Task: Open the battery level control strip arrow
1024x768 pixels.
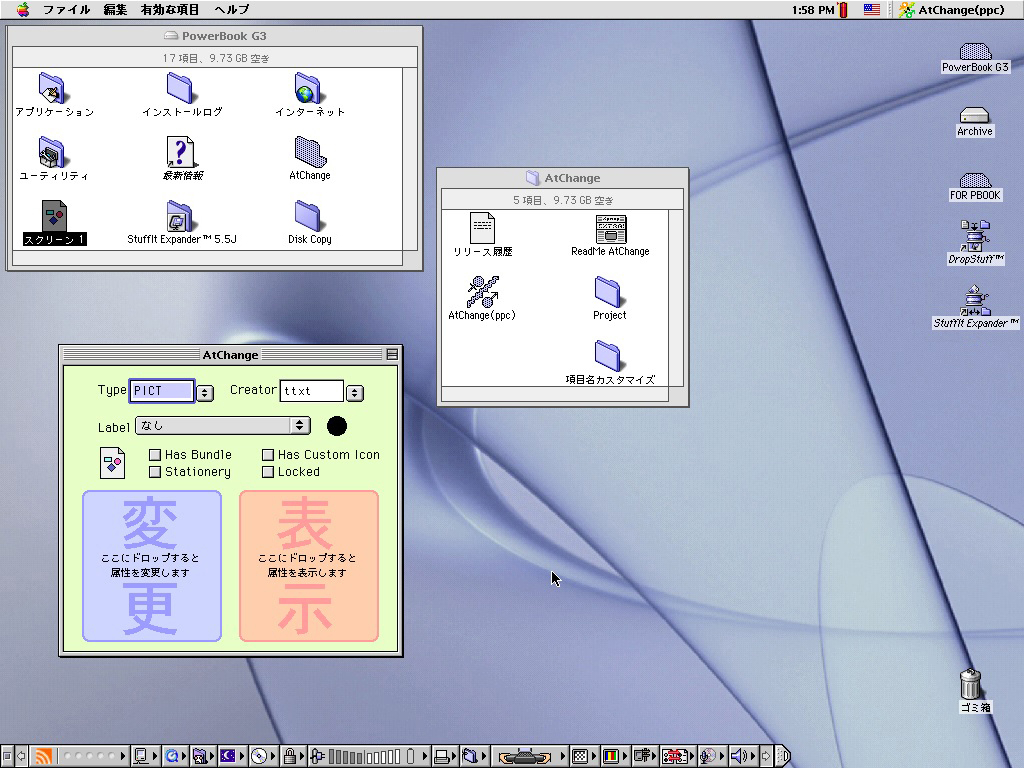Action: point(425,756)
